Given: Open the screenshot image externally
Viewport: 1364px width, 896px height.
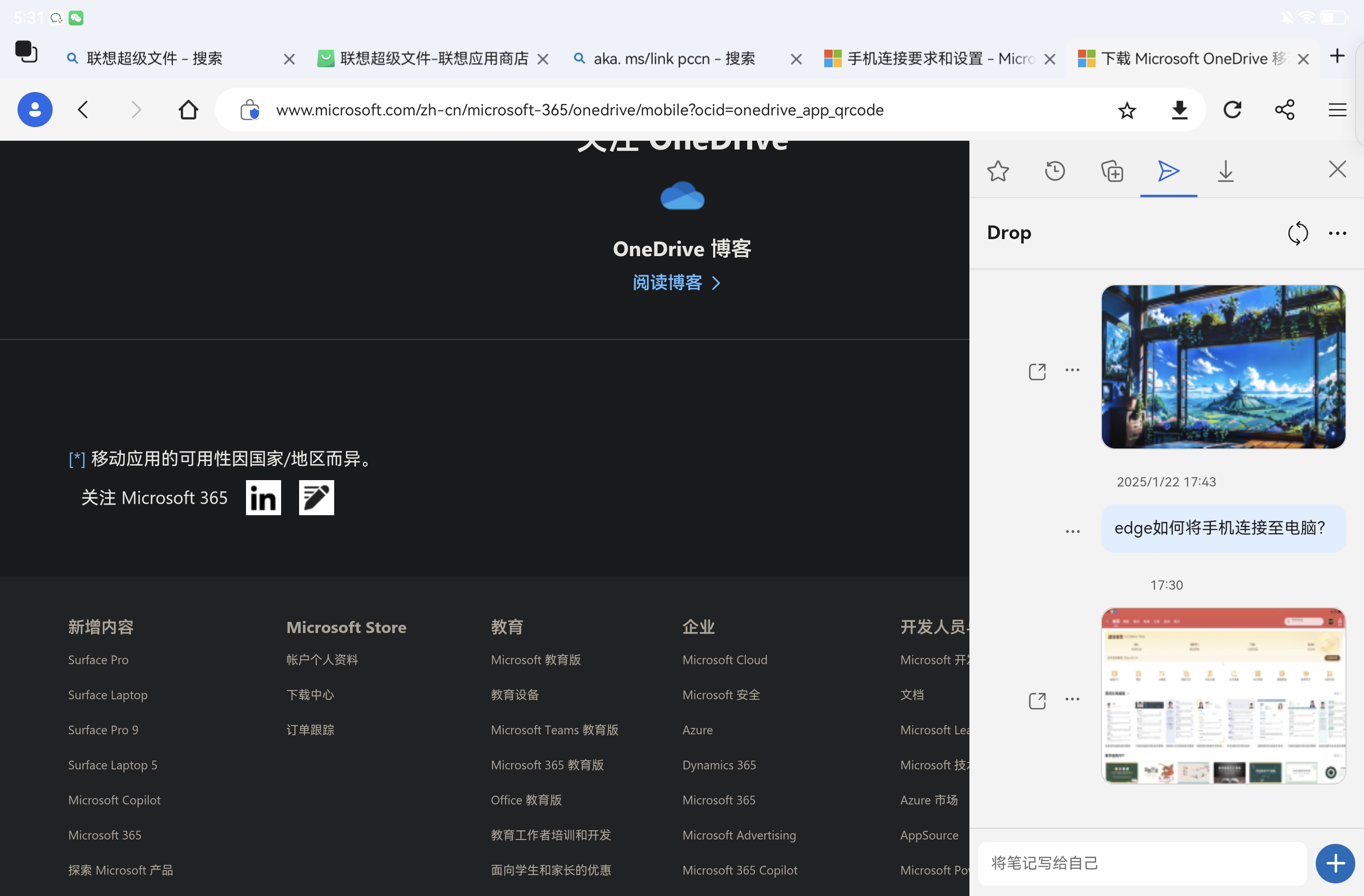Looking at the screenshot, I should coord(1037,700).
